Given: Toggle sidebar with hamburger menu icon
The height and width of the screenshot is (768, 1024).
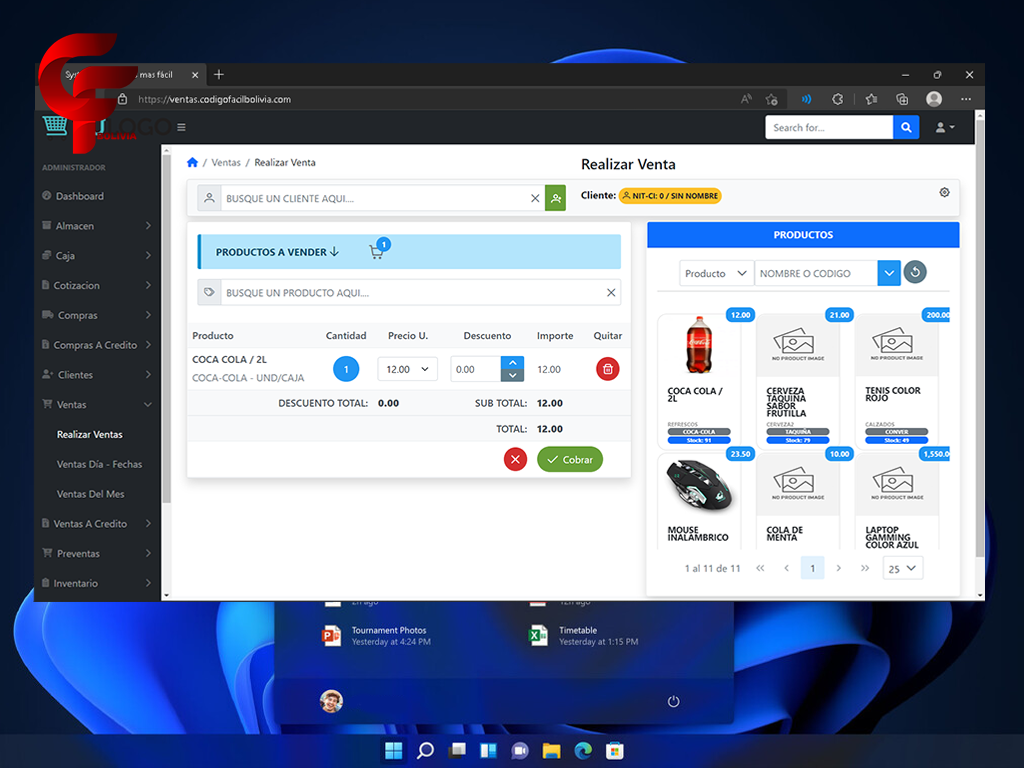Looking at the screenshot, I should (181, 127).
